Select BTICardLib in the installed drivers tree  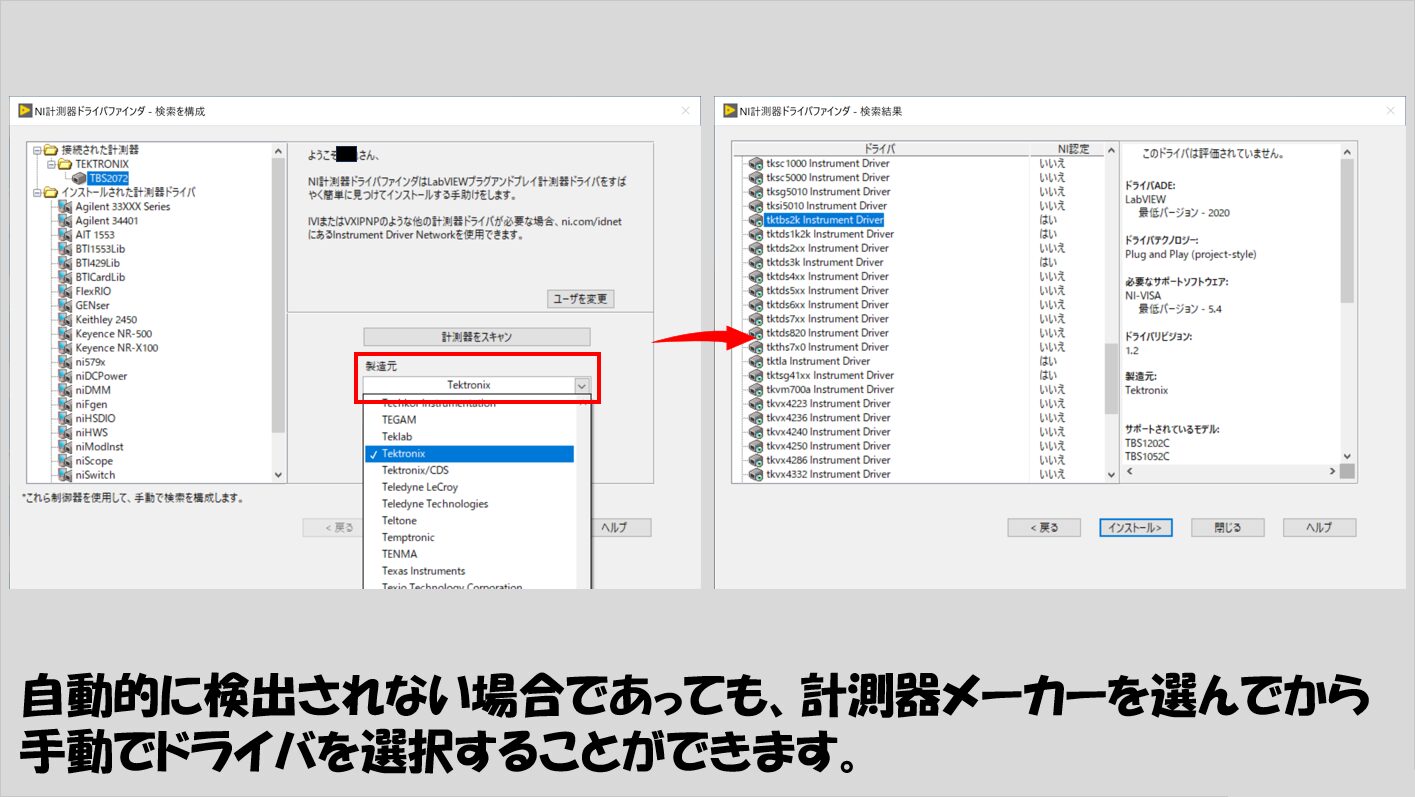pyautogui.click(x=100, y=277)
